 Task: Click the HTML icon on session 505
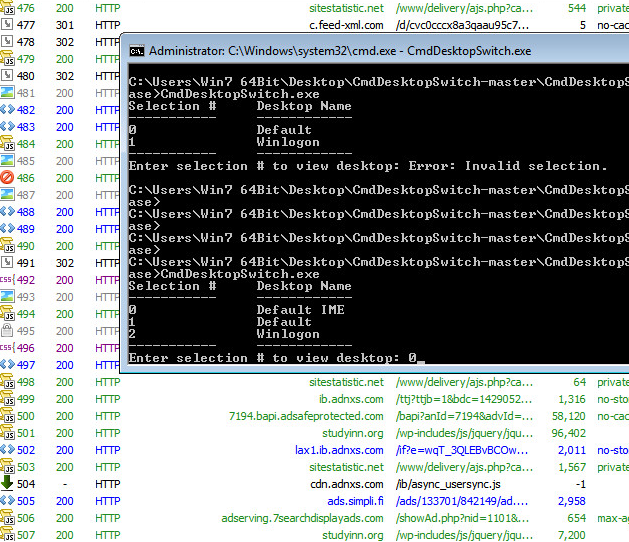(6, 501)
